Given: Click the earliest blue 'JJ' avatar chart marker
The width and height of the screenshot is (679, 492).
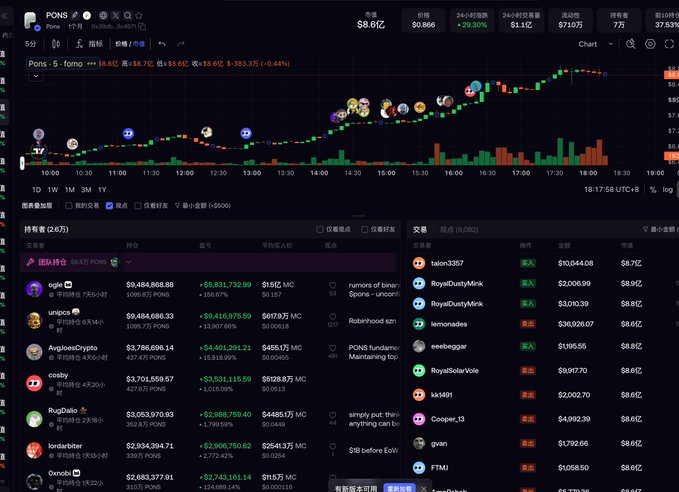Looking at the screenshot, I should pyautogui.click(x=128, y=134).
